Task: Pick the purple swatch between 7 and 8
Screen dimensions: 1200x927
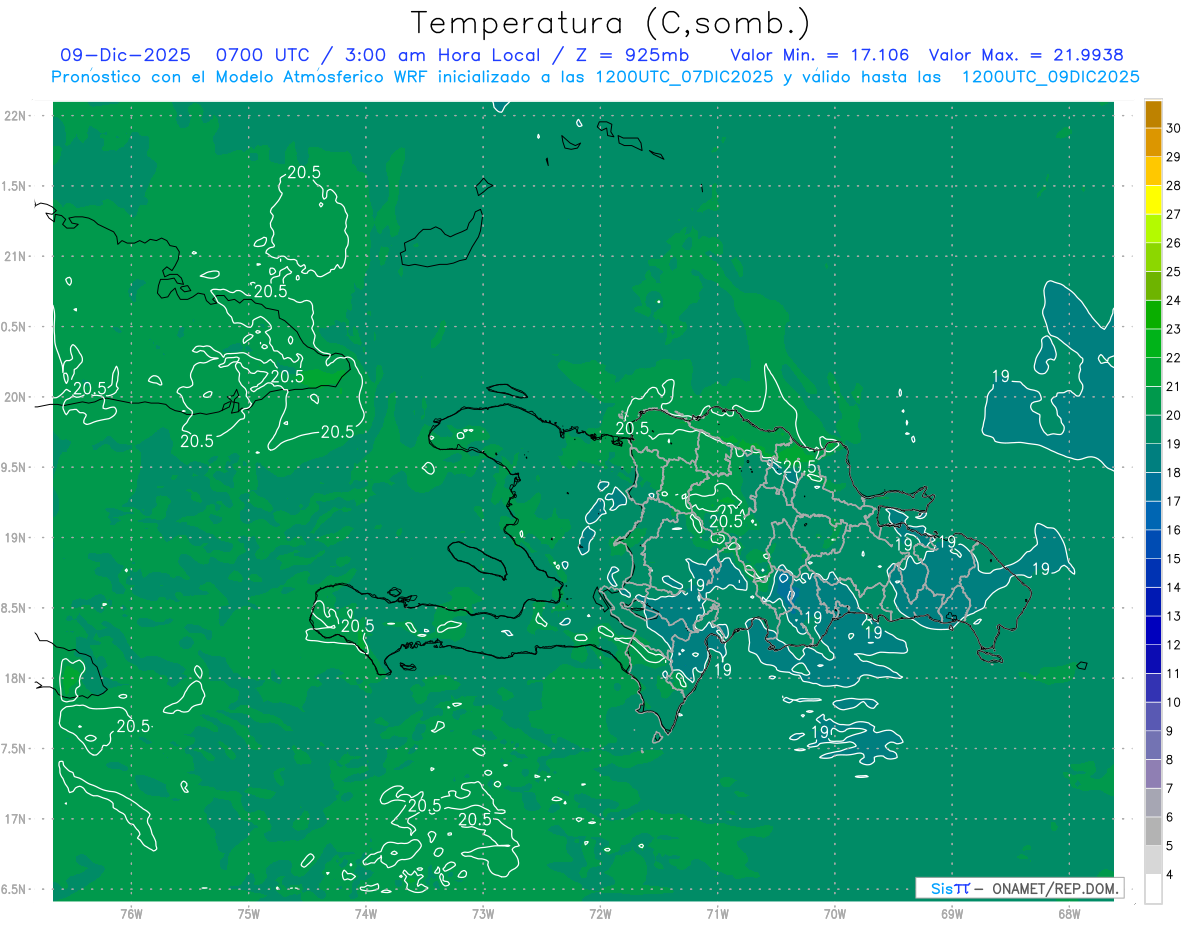Action: (x=1153, y=774)
